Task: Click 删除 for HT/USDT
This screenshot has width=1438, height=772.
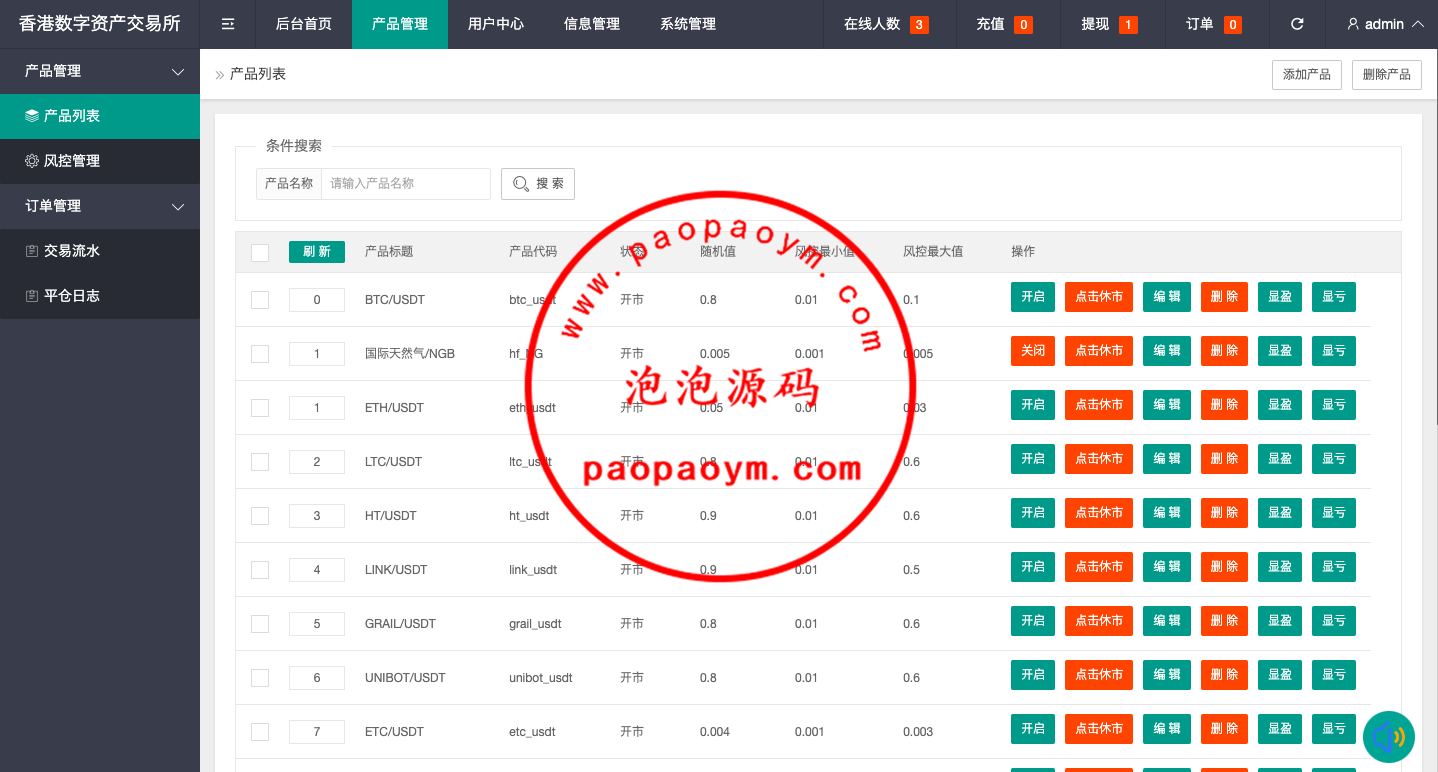Action: pyautogui.click(x=1224, y=513)
